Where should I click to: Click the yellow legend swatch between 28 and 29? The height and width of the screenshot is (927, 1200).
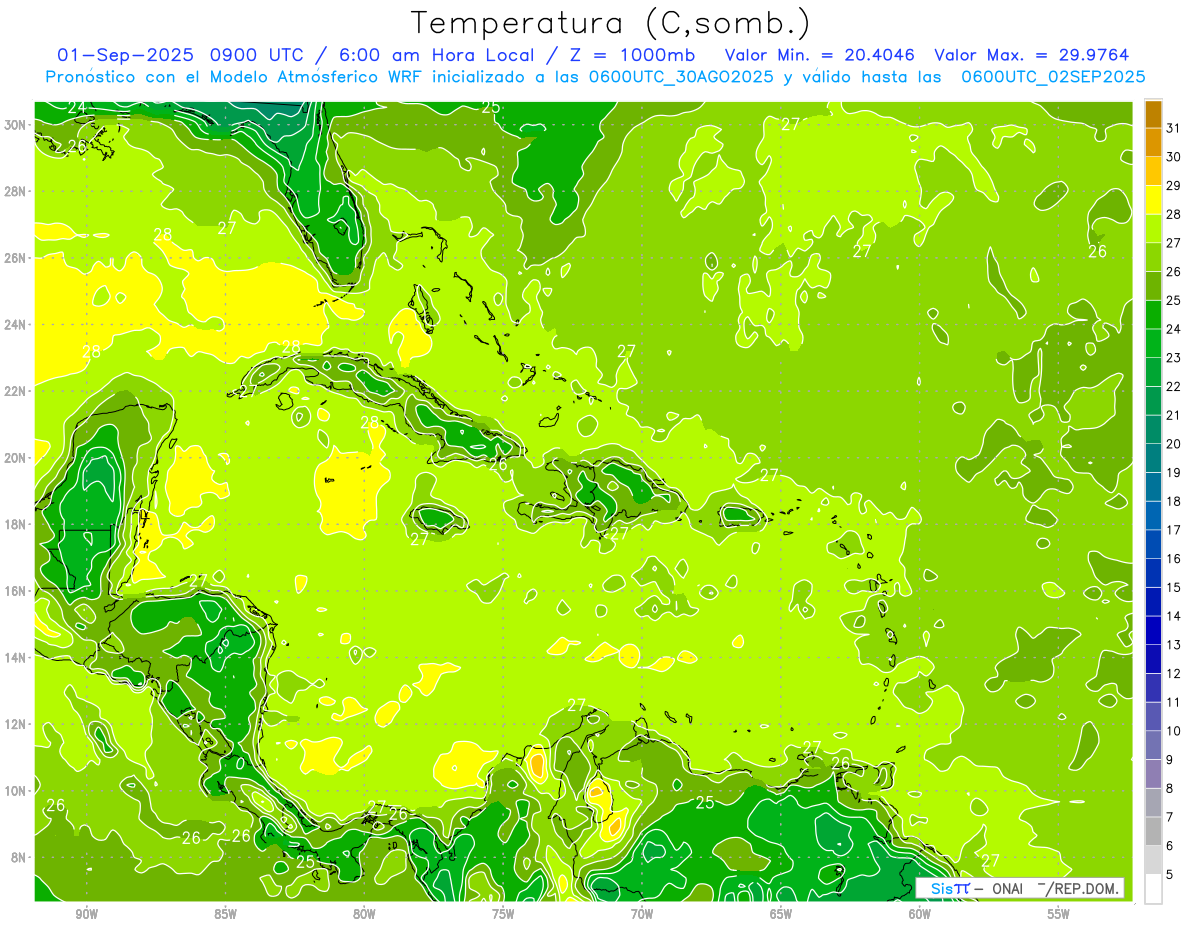click(1153, 200)
